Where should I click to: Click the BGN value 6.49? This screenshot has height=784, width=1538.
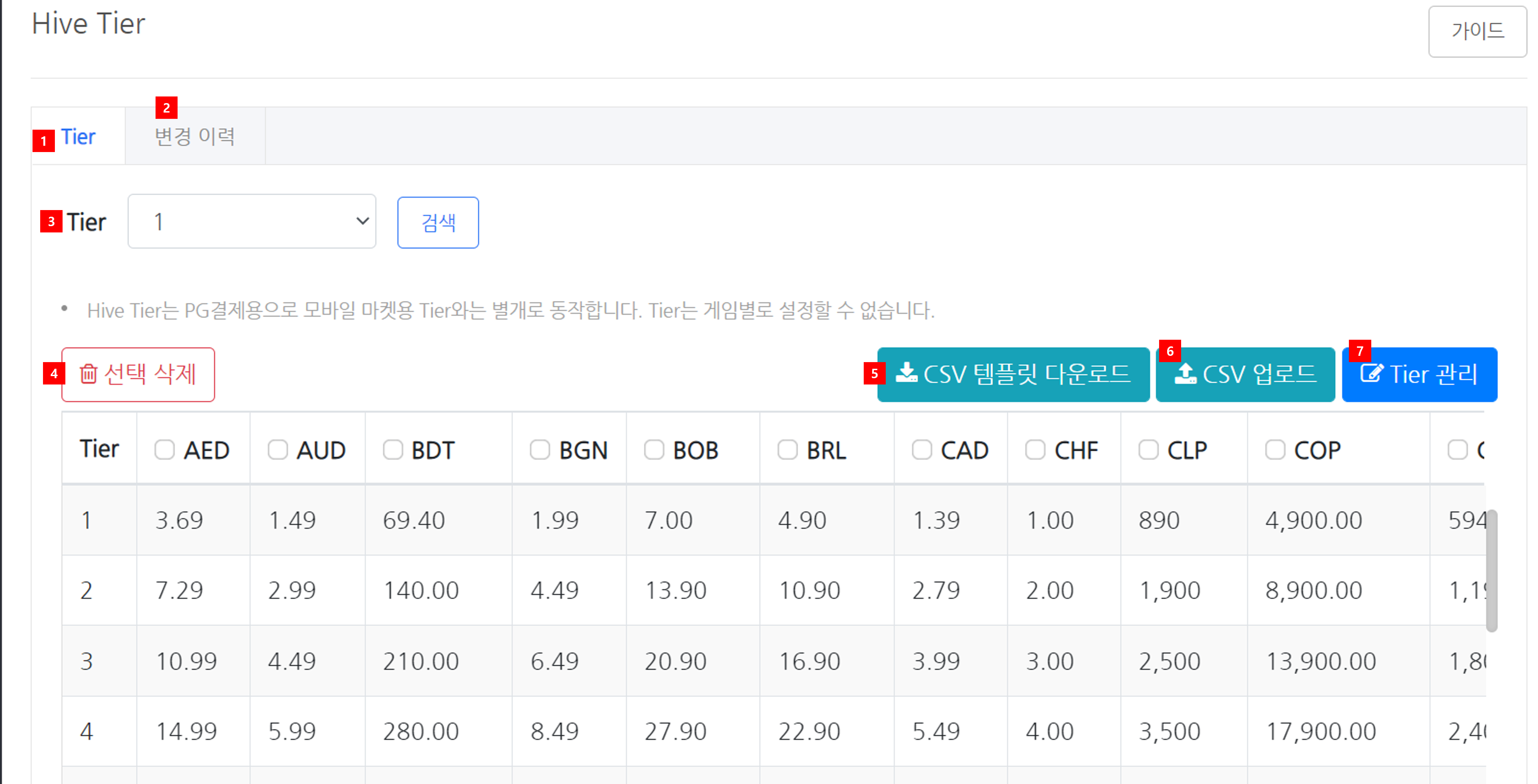(x=555, y=661)
